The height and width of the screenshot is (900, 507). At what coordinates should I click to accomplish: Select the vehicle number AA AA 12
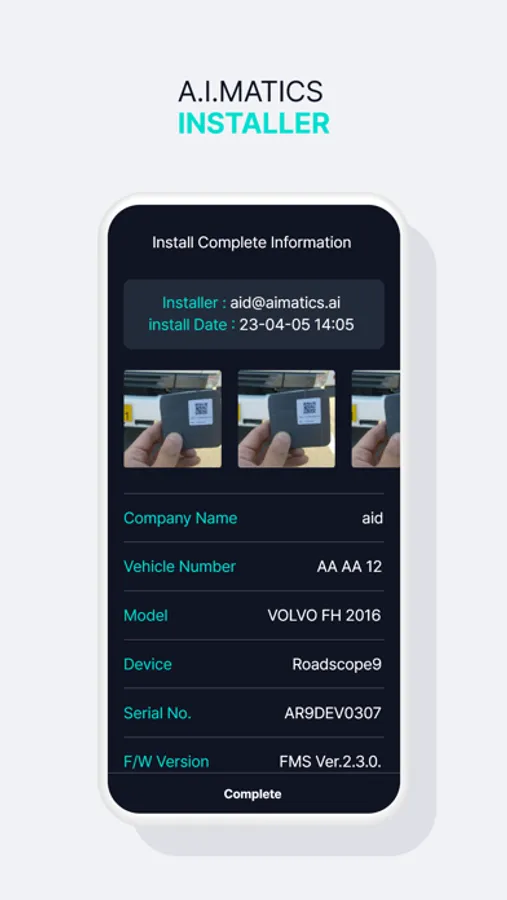(349, 567)
